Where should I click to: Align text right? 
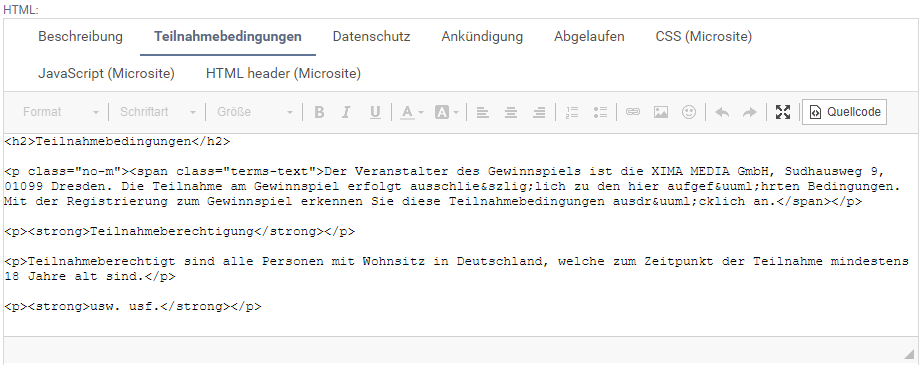tap(539, 112)
